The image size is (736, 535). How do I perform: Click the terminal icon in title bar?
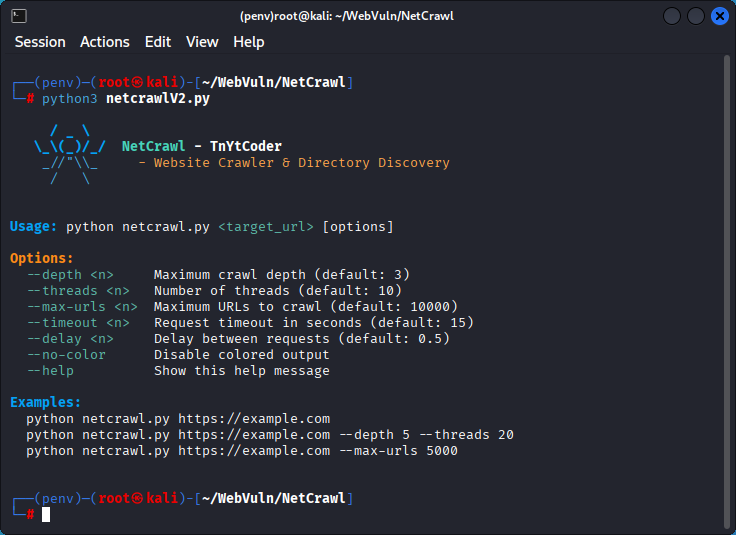pyautogui.click(x=19, y=16)
